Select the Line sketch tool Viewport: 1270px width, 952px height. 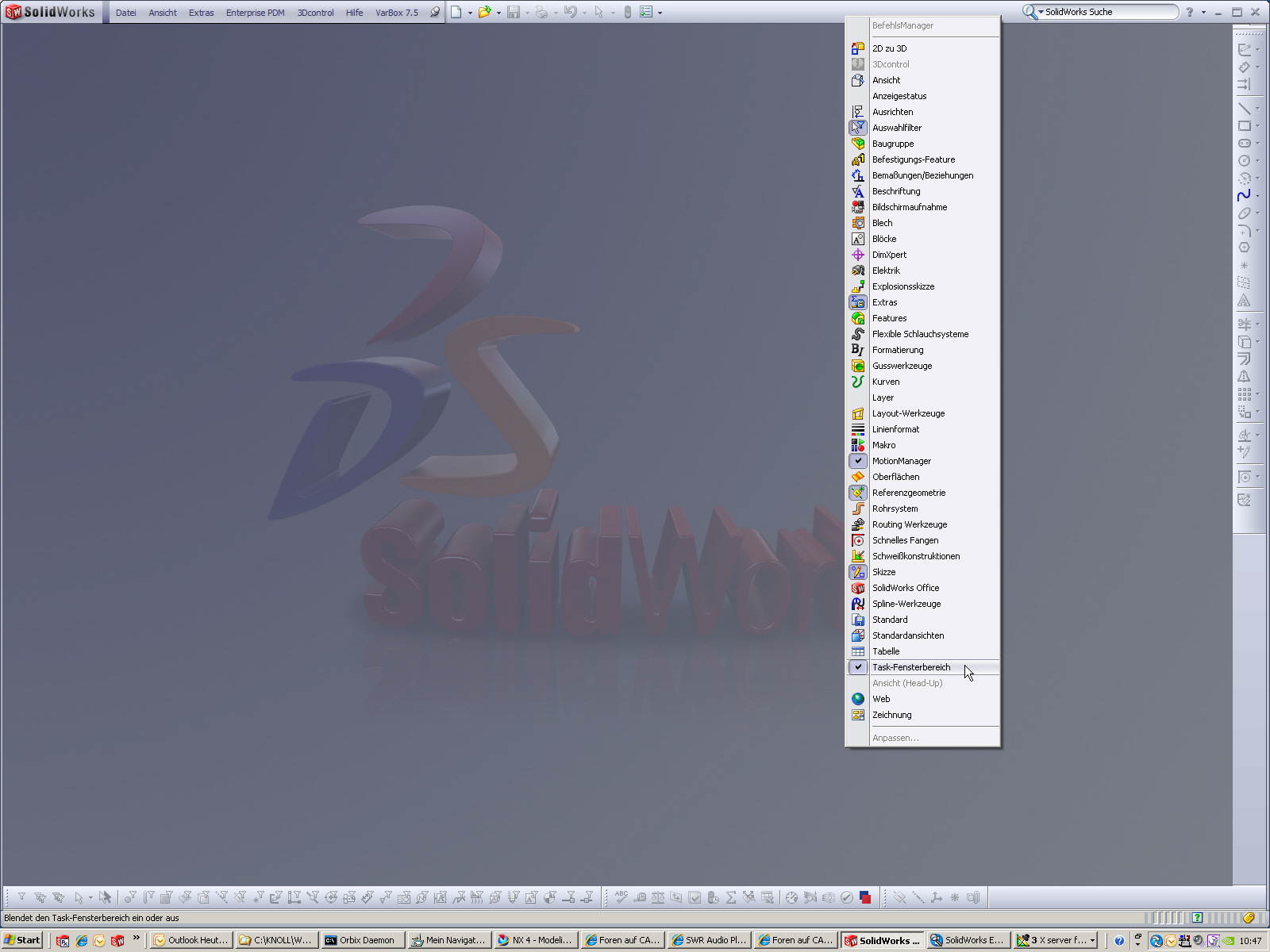tap(1244, 109)
